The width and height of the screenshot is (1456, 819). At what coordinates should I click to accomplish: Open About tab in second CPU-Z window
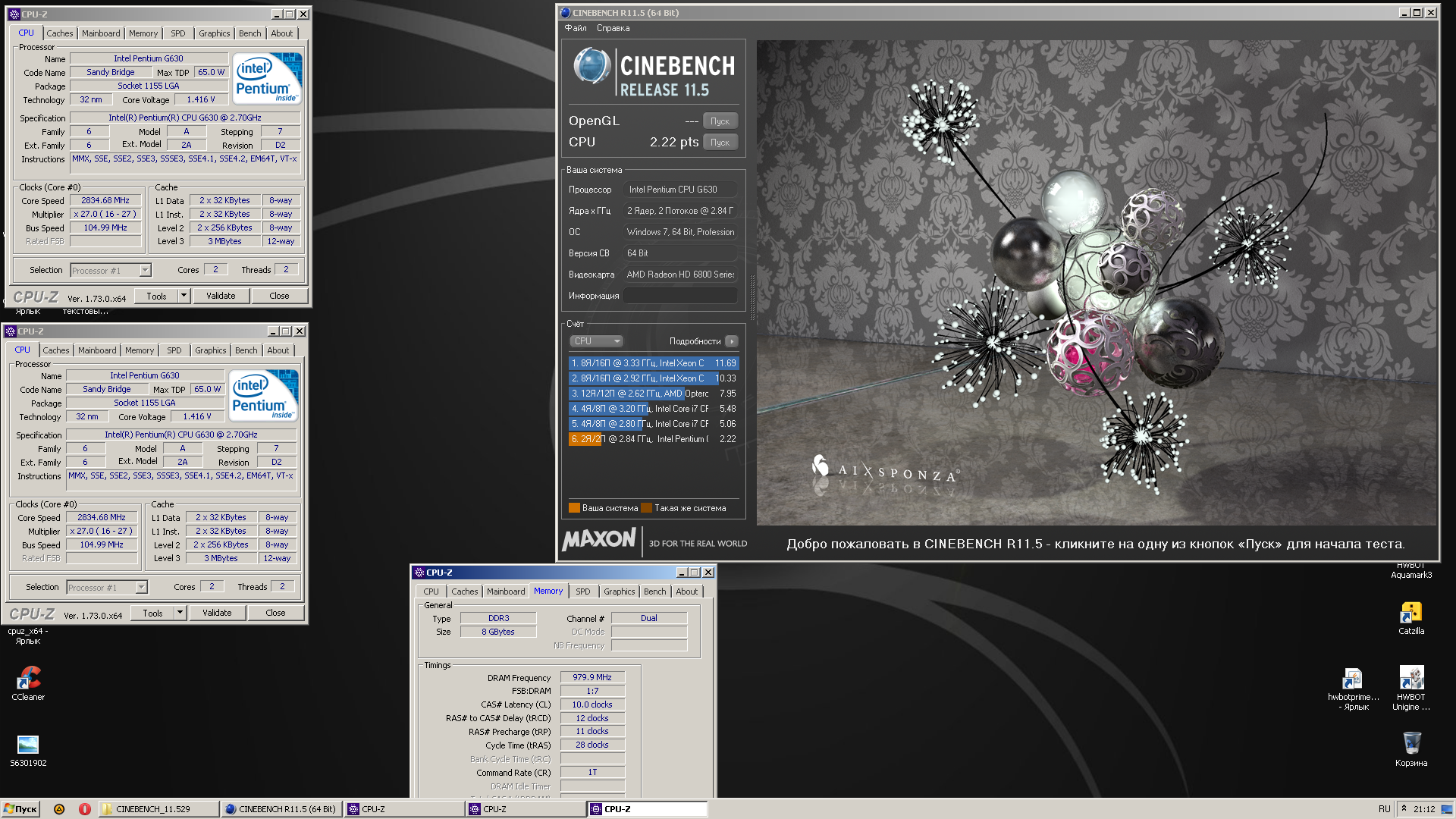coord(278,350)
